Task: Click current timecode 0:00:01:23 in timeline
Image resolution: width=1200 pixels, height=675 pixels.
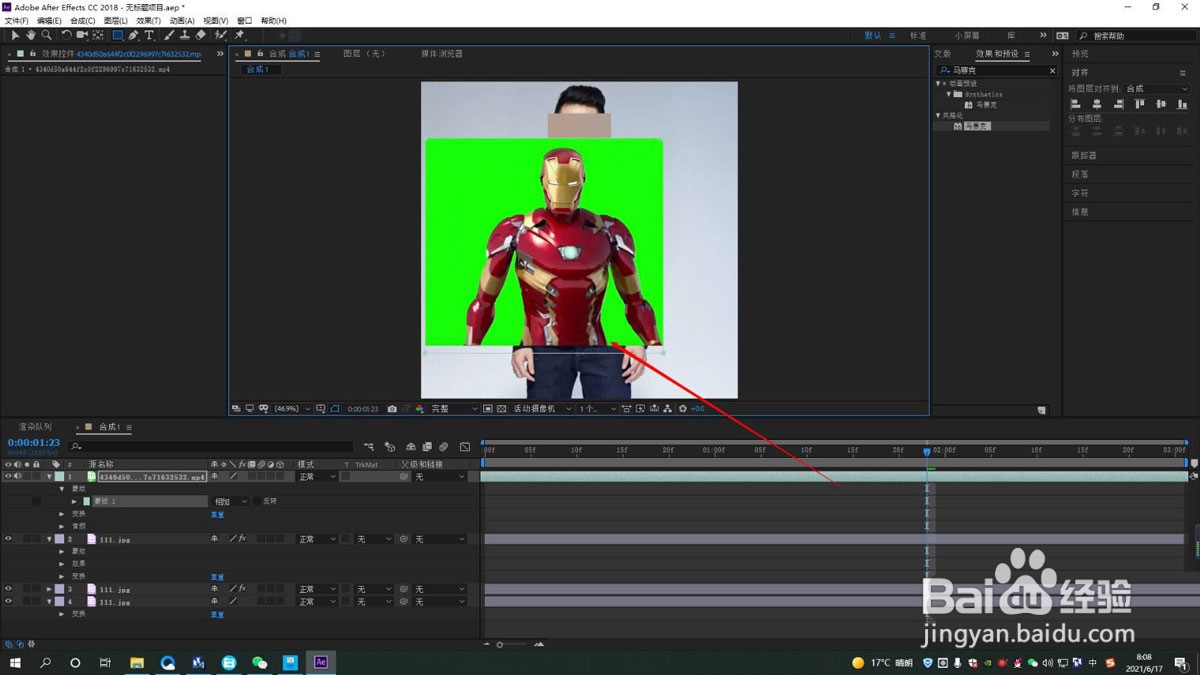Action: coord(34,443)
